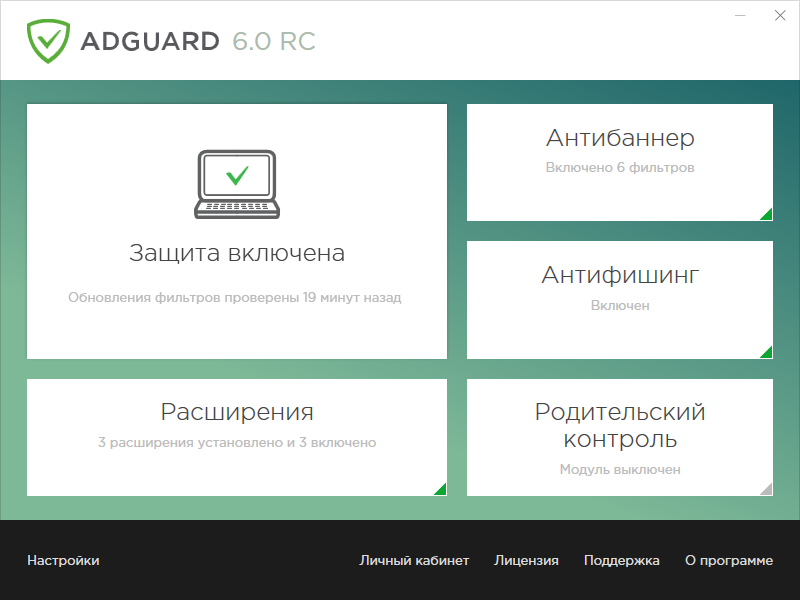Open the Расширения tile
This screenshot has width=800, height=600.
[237, 437]
